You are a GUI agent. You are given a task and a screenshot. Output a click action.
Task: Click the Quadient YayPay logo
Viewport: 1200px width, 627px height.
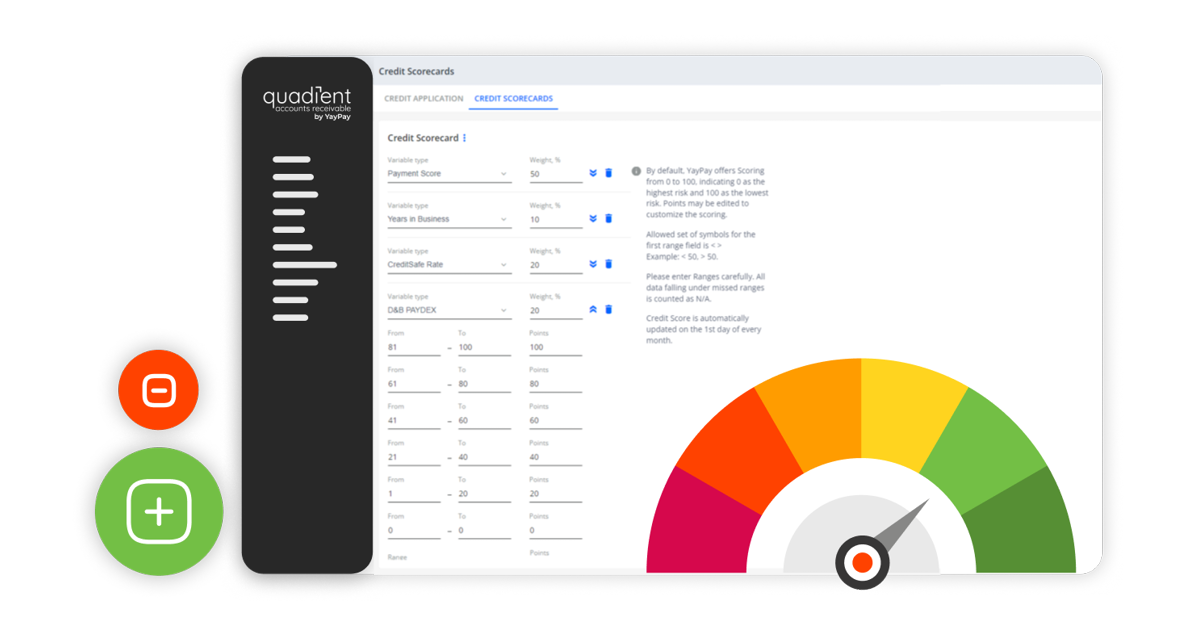(x=308, y=103)
